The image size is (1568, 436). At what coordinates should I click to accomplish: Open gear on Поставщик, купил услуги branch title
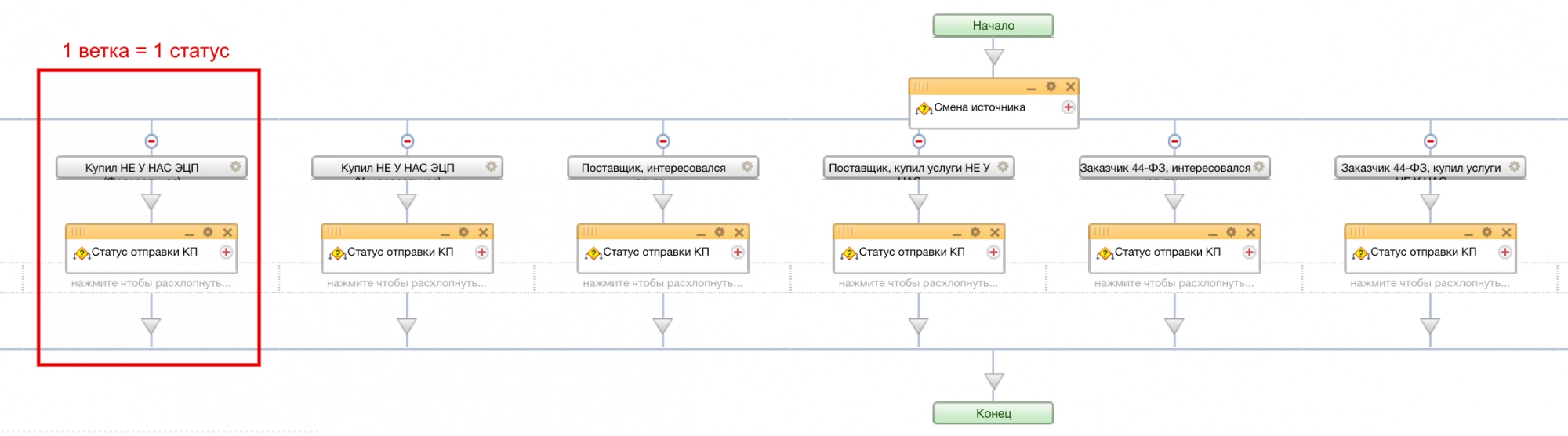pyautogui.click(x=1003, y=167)
